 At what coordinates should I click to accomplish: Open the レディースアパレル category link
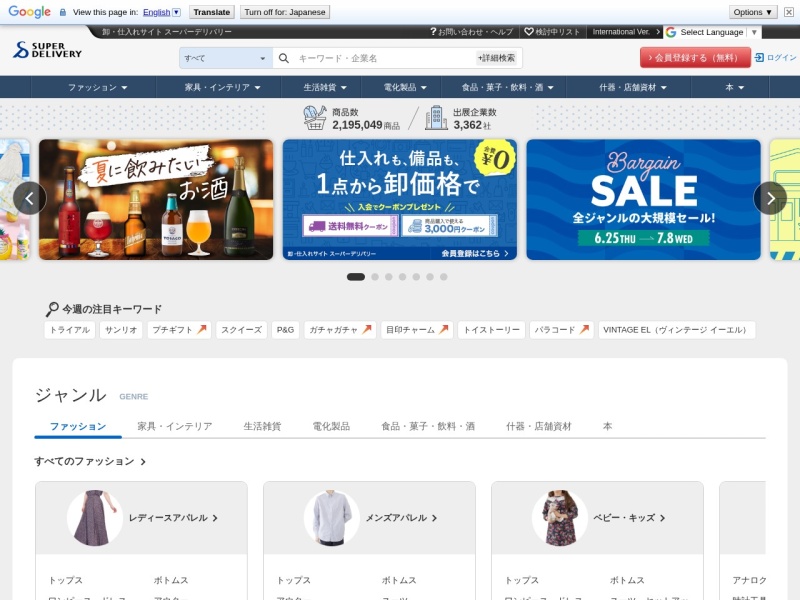tap(173, 518)
